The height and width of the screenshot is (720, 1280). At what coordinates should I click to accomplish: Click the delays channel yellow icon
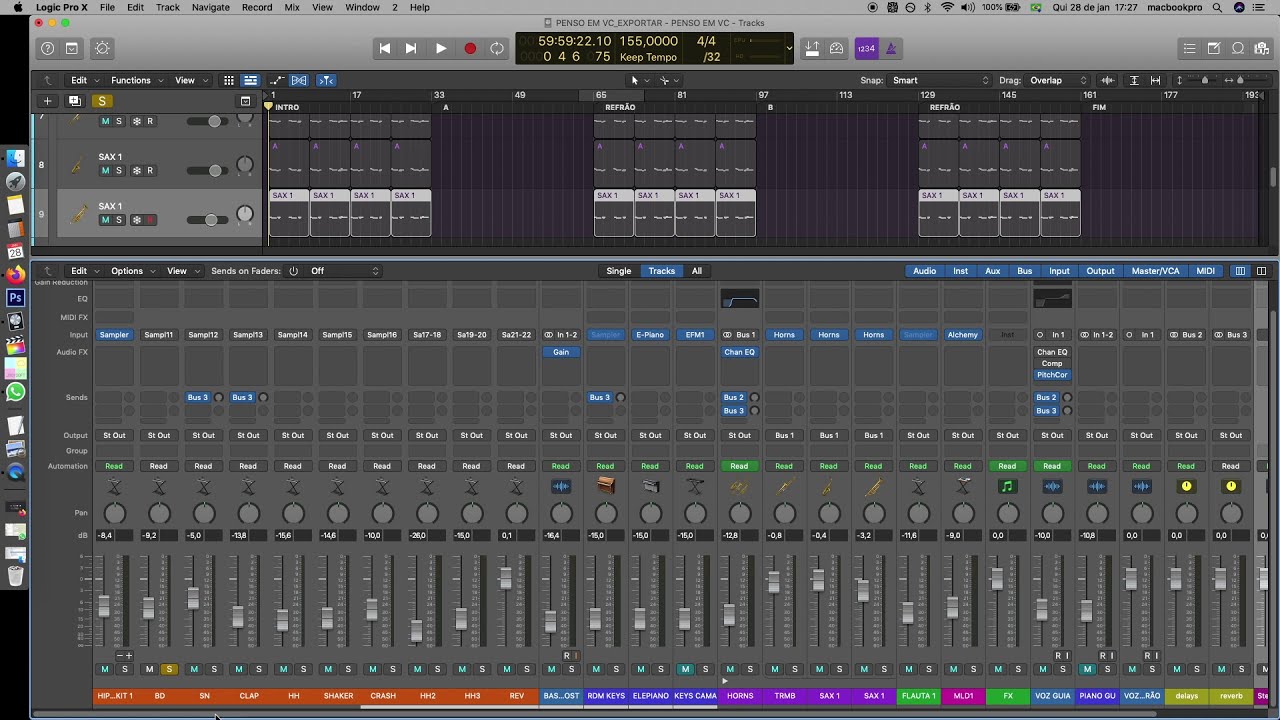click(x=1186, y=486)
